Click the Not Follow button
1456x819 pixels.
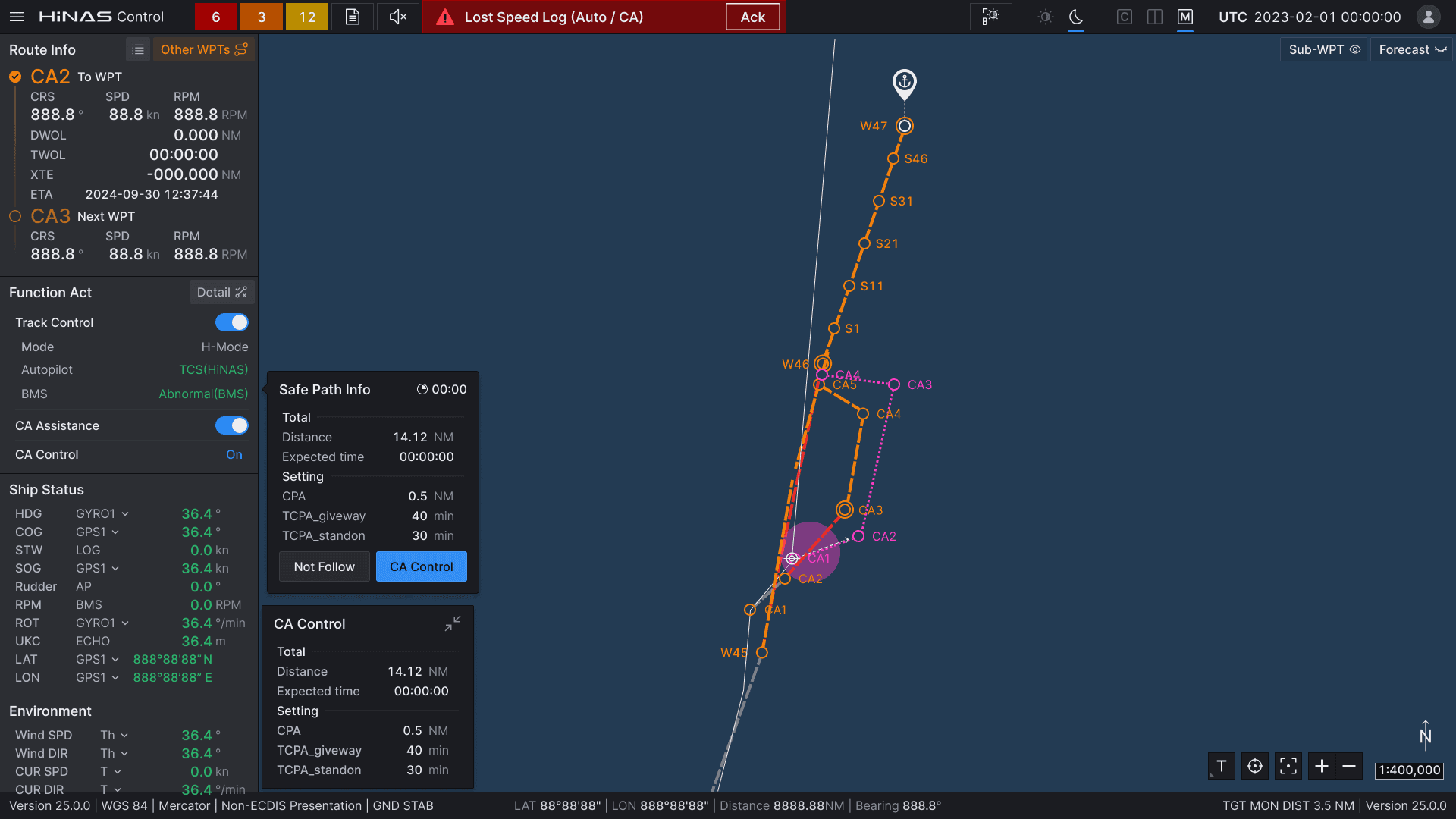(x=324, y=566)
